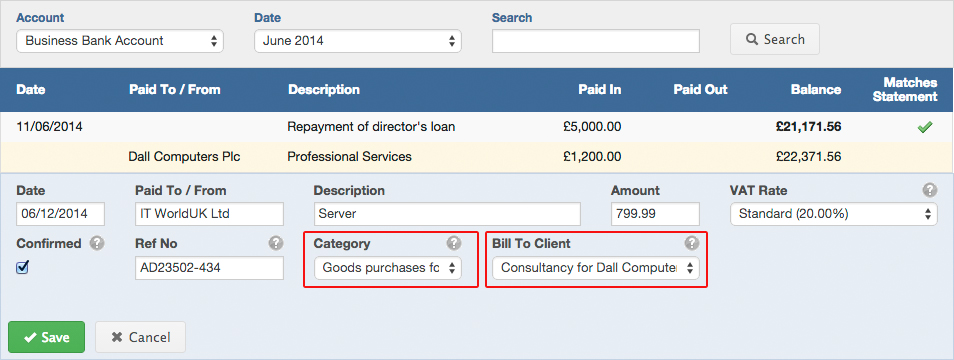Viewport: 954px width, 360px height.
Task: Click the £5,000.00 paid in amount
Action: (593, 127)
